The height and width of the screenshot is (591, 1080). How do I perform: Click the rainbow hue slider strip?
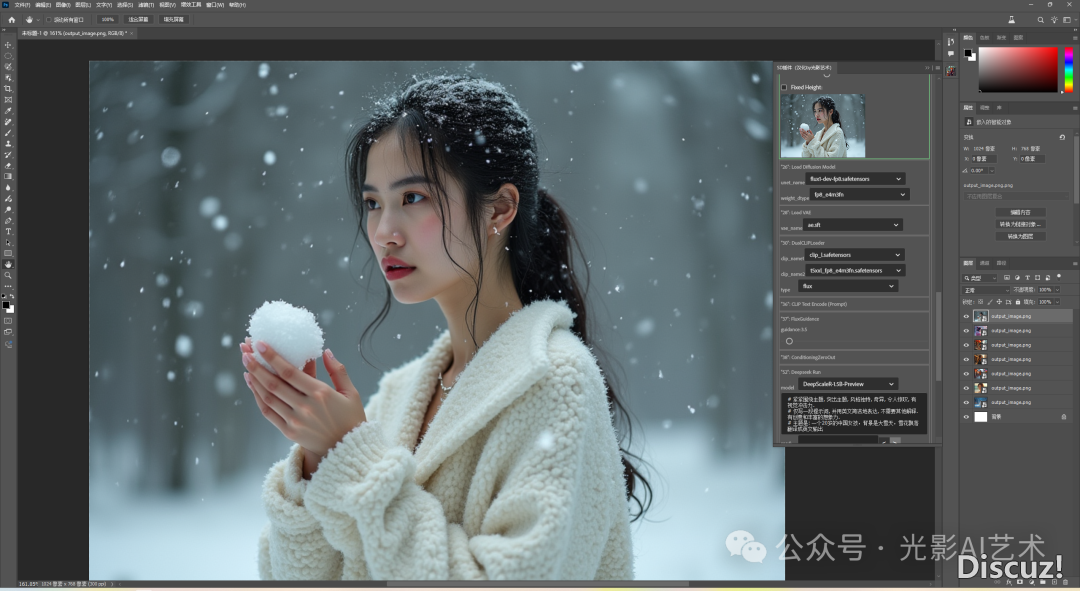(1068, 70)
